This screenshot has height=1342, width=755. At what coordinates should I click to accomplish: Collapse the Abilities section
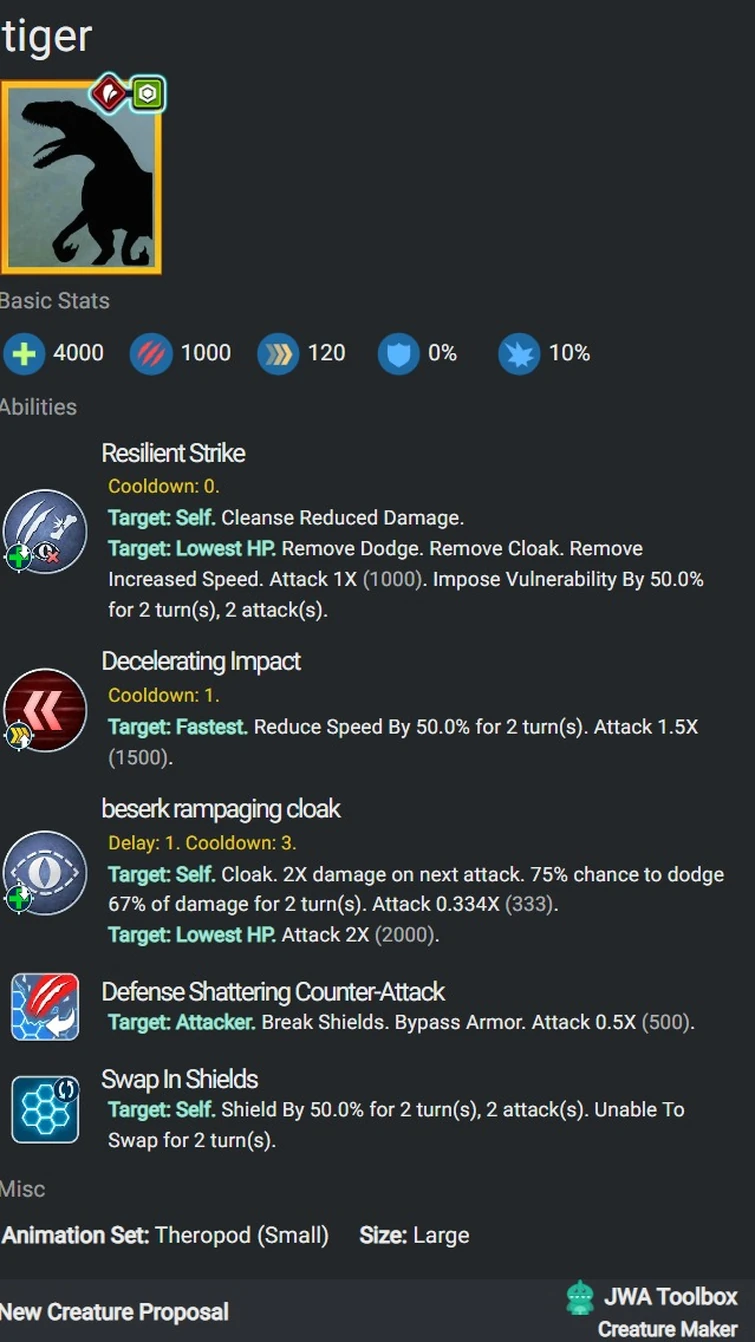[38, 407]
